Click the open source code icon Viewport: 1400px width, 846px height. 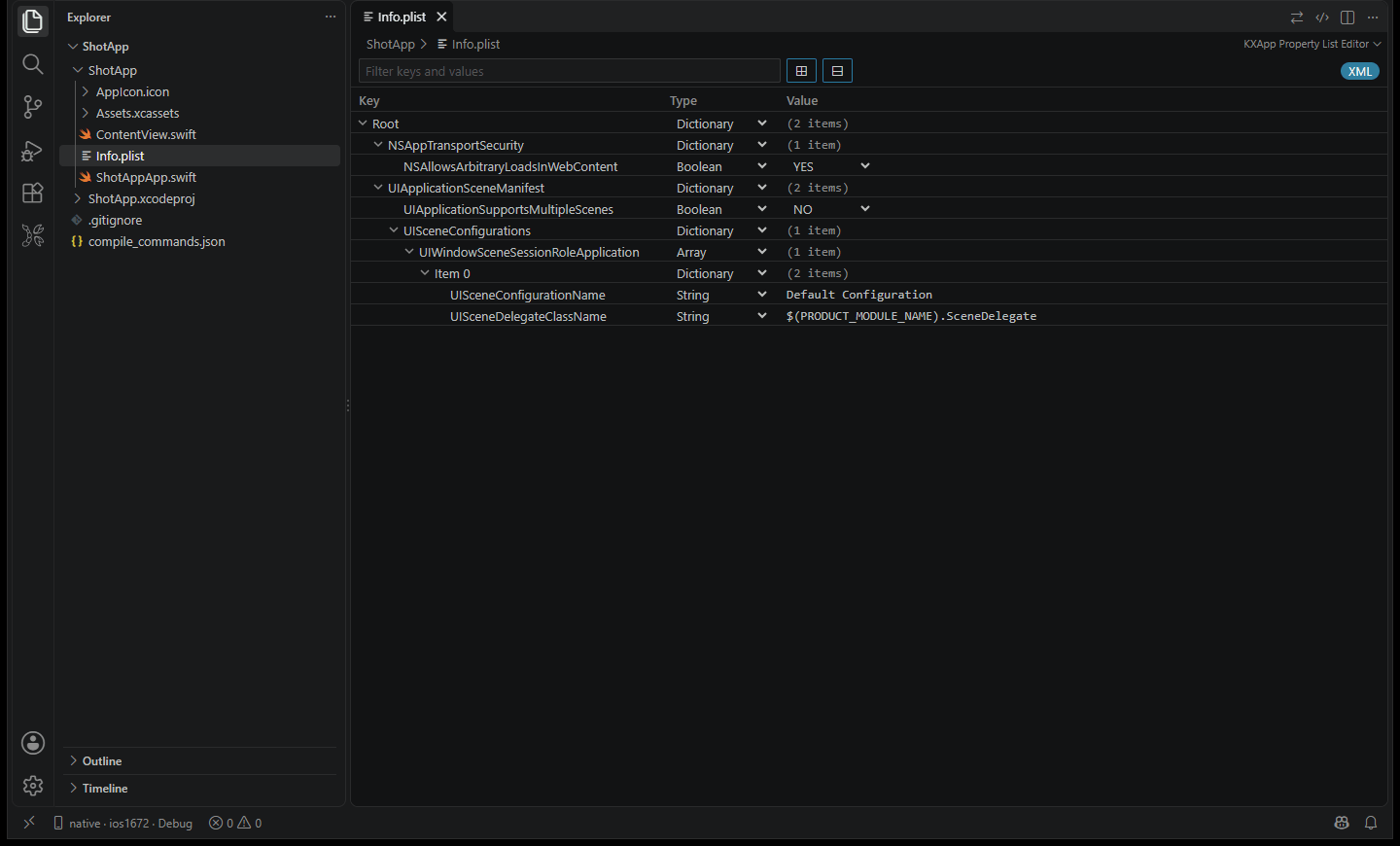click(1322, 18)
